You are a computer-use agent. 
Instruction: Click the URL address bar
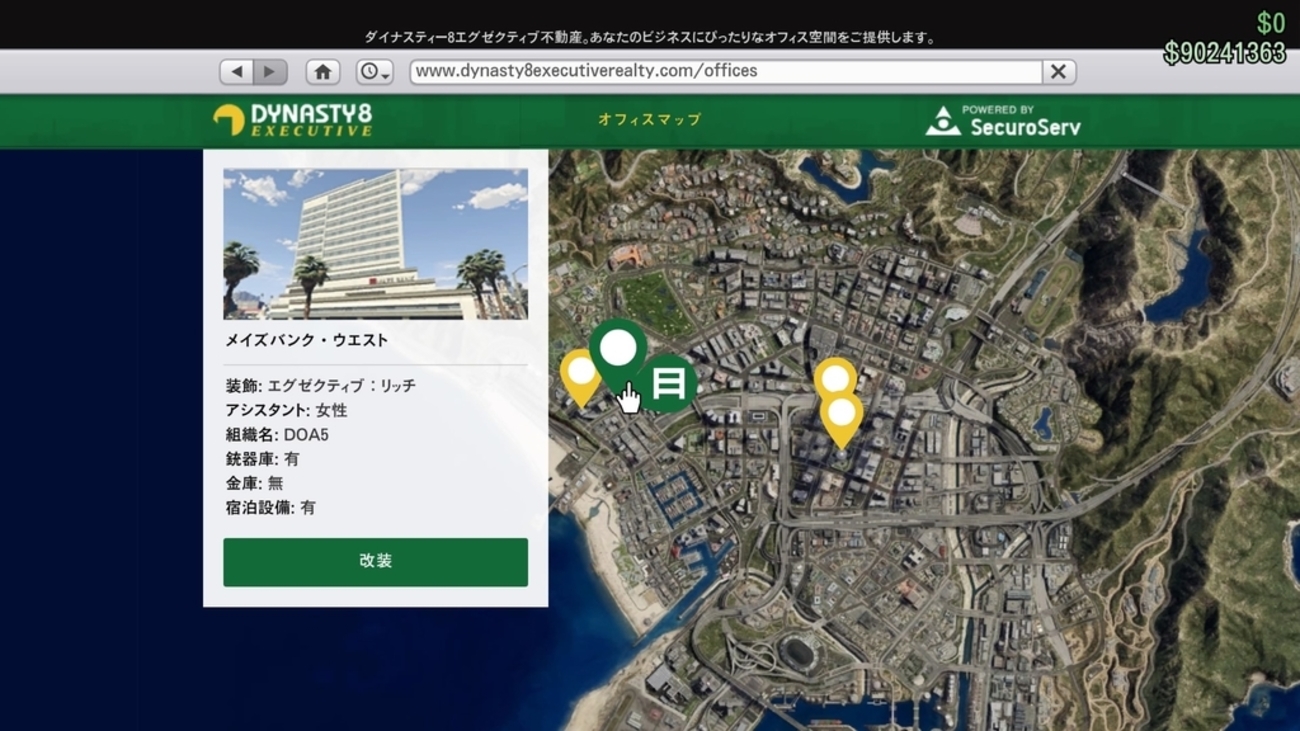coord(726,71)
